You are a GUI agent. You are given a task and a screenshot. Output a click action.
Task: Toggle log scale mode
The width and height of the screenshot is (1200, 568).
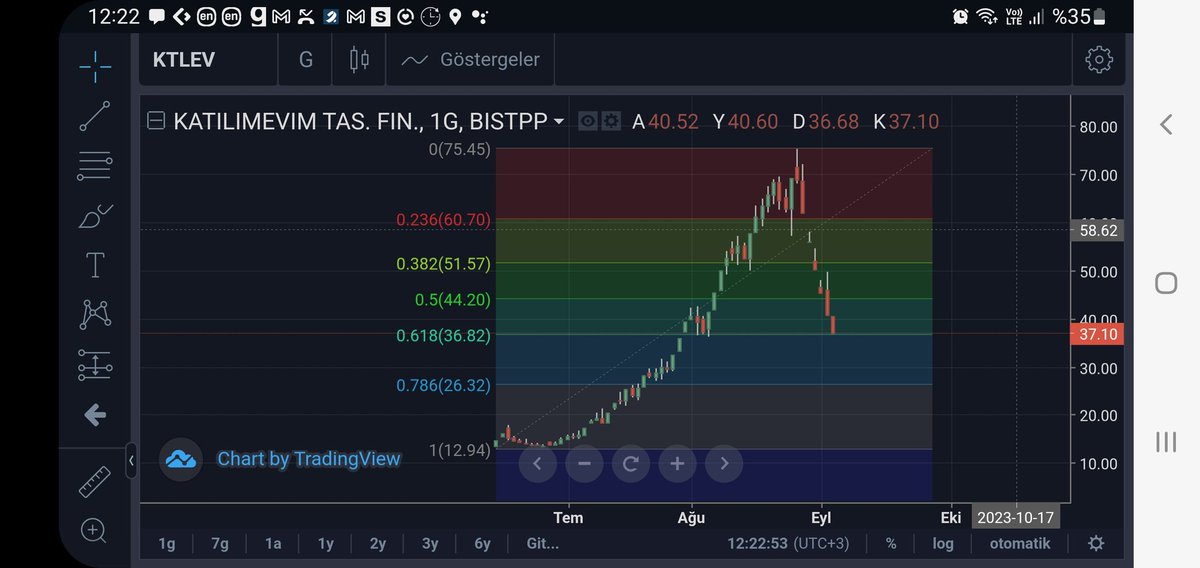(x=943, y=544)
